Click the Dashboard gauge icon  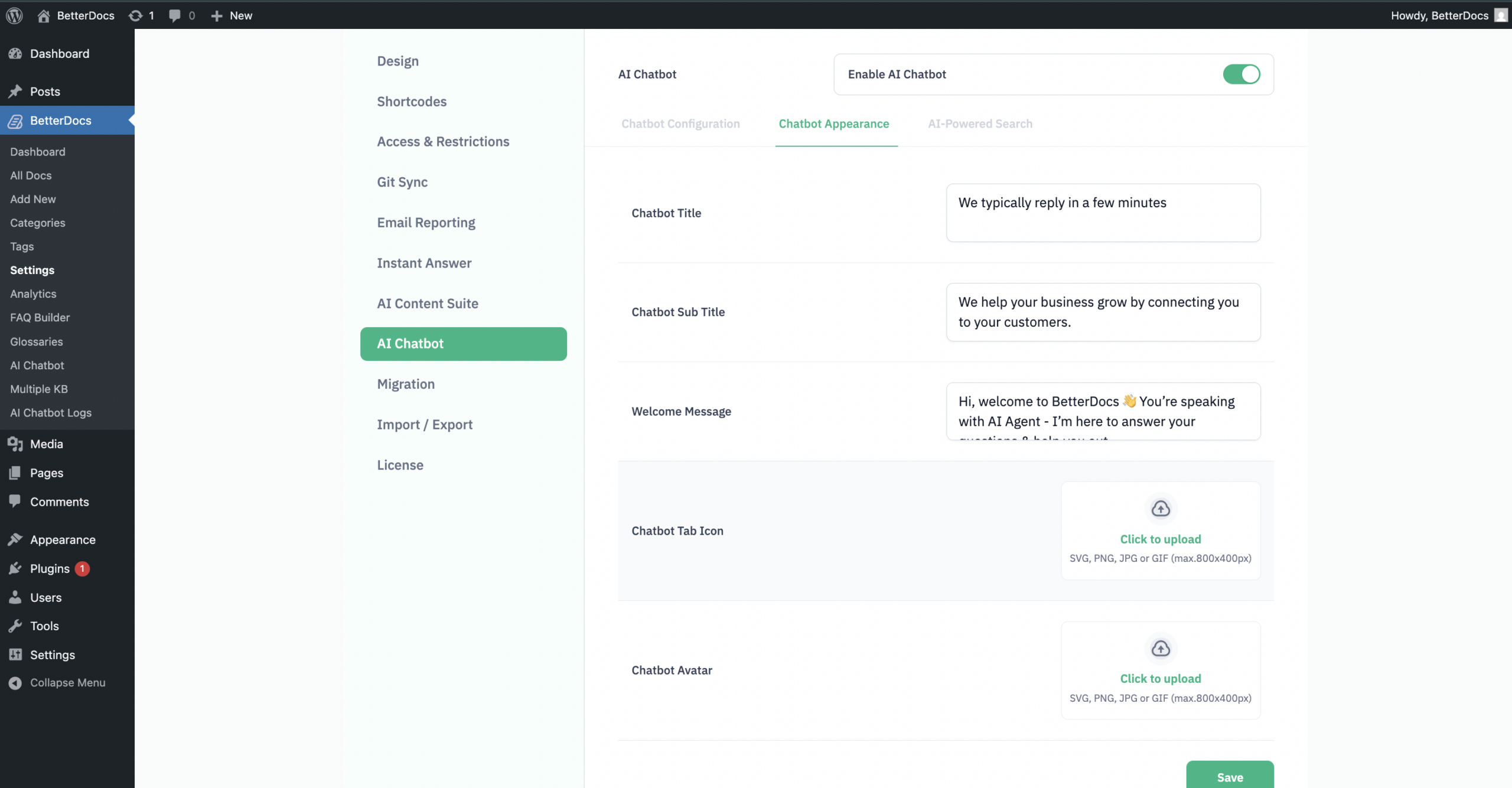pyautogui.click(x=15, y=54)
